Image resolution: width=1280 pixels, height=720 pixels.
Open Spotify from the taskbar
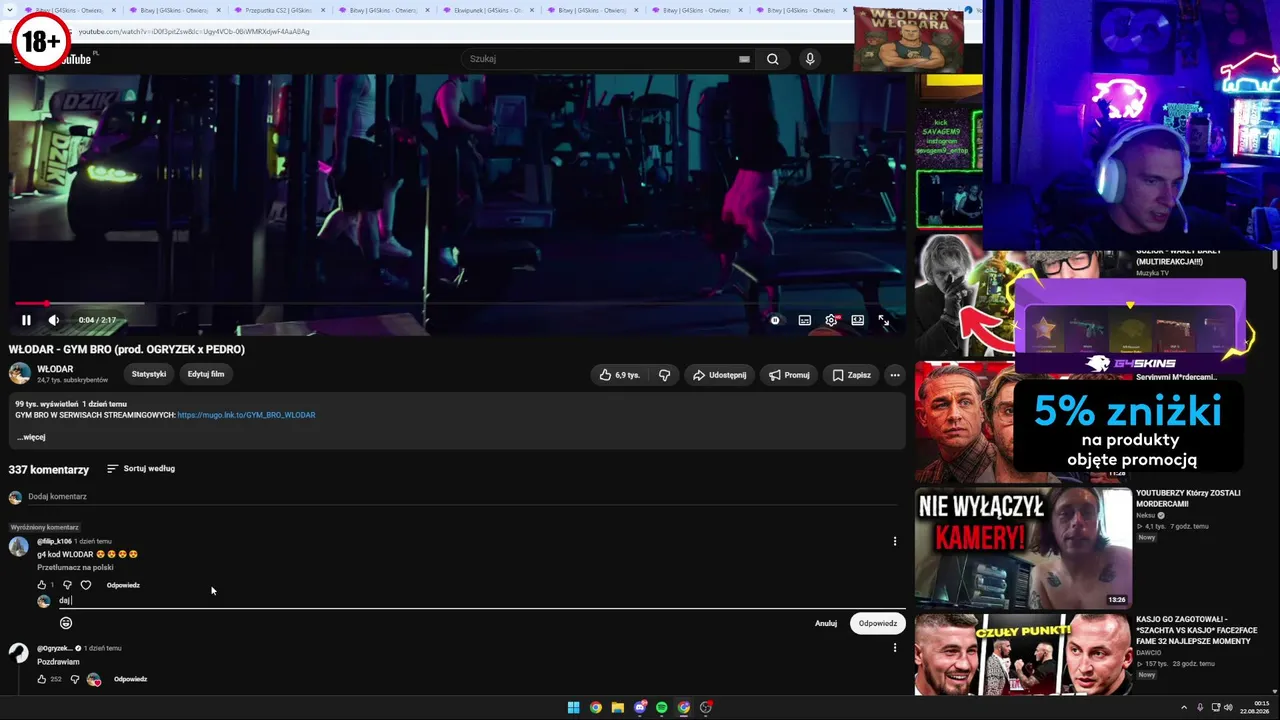[662, 708]
